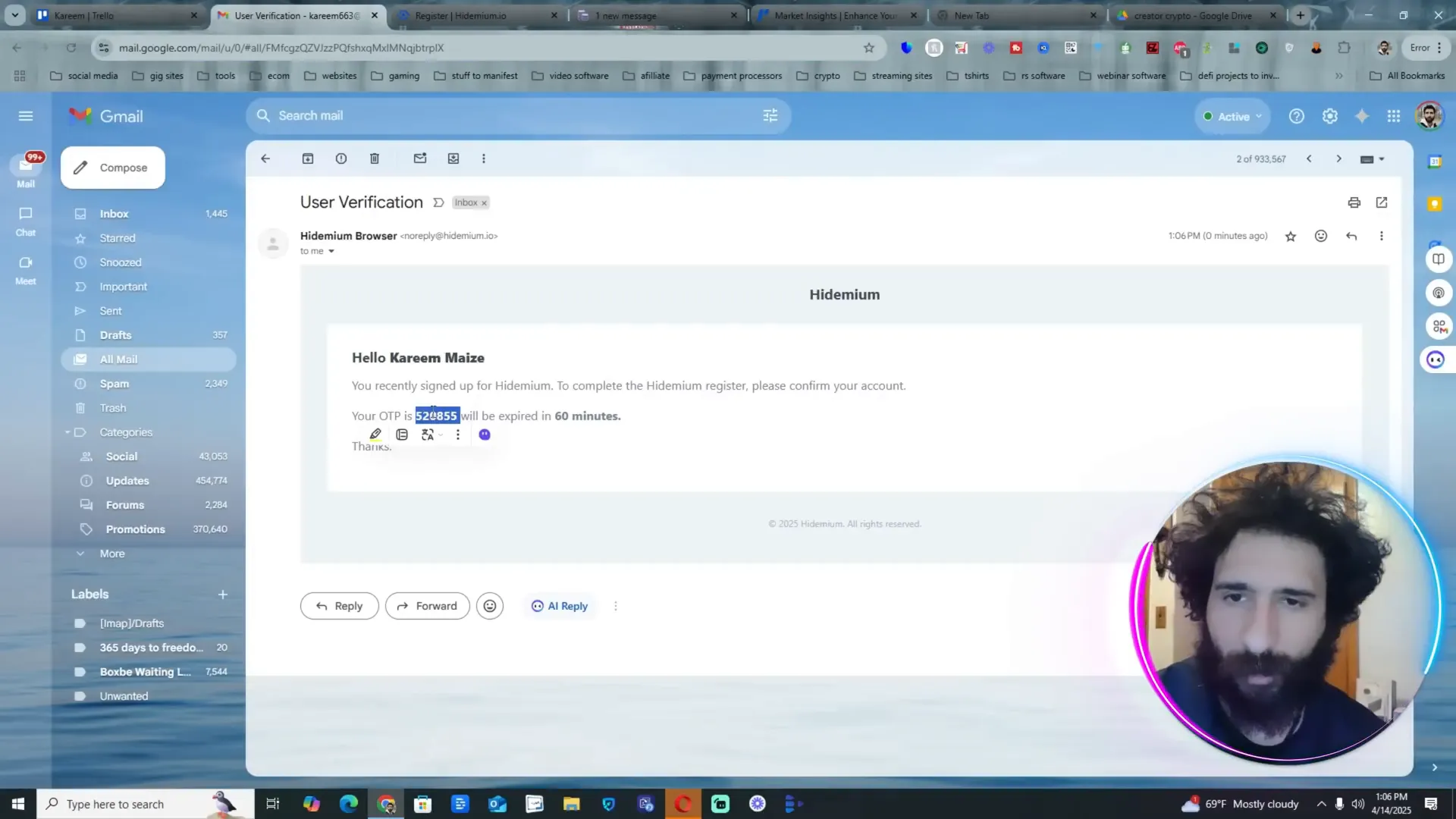Click the taskbar search box
1456x819 pixels.
[x=146, y=804]
